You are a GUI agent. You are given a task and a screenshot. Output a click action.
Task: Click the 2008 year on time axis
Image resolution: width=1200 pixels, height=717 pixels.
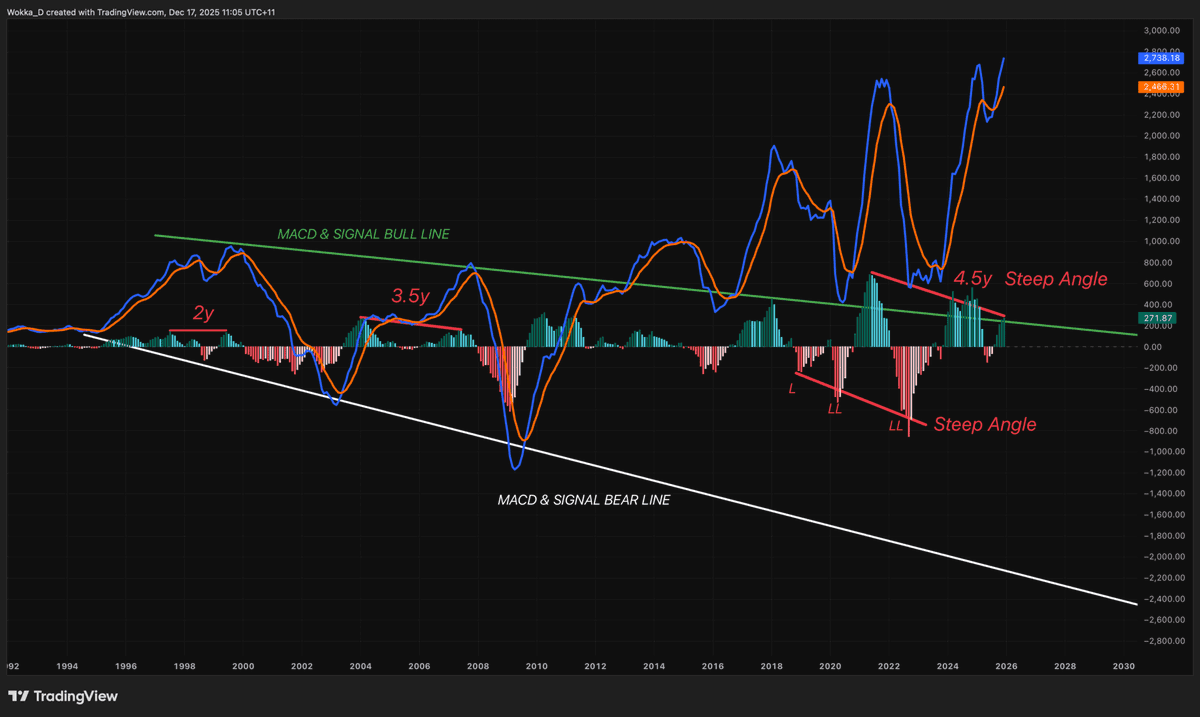tap(478, 665)
